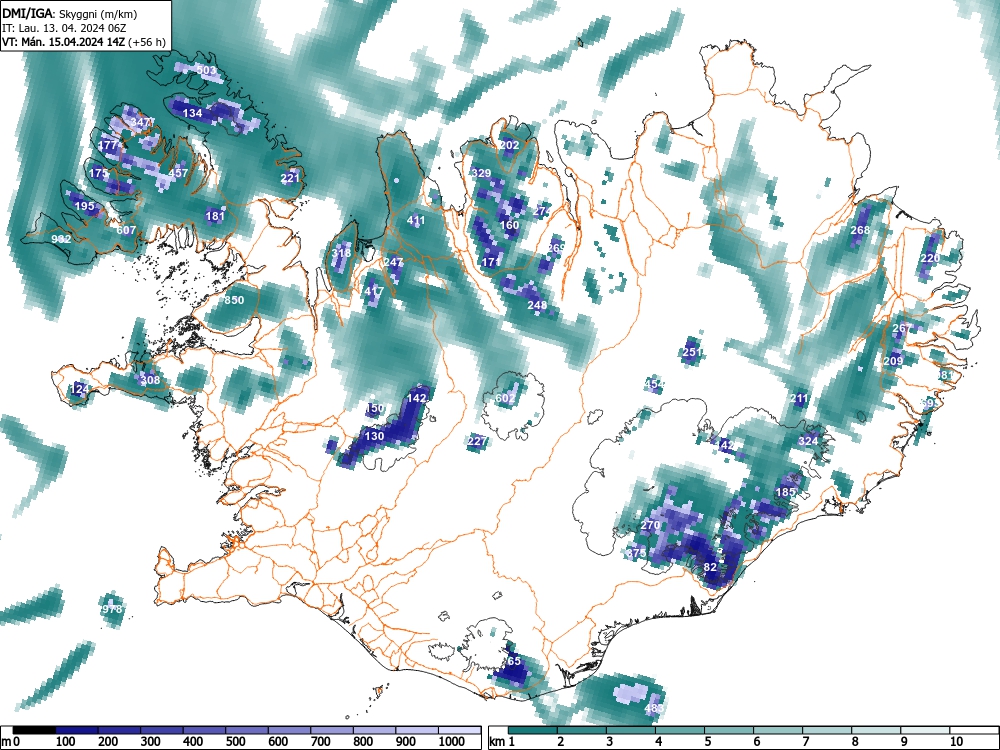Click the 202 visibility value

coord(509,145)
